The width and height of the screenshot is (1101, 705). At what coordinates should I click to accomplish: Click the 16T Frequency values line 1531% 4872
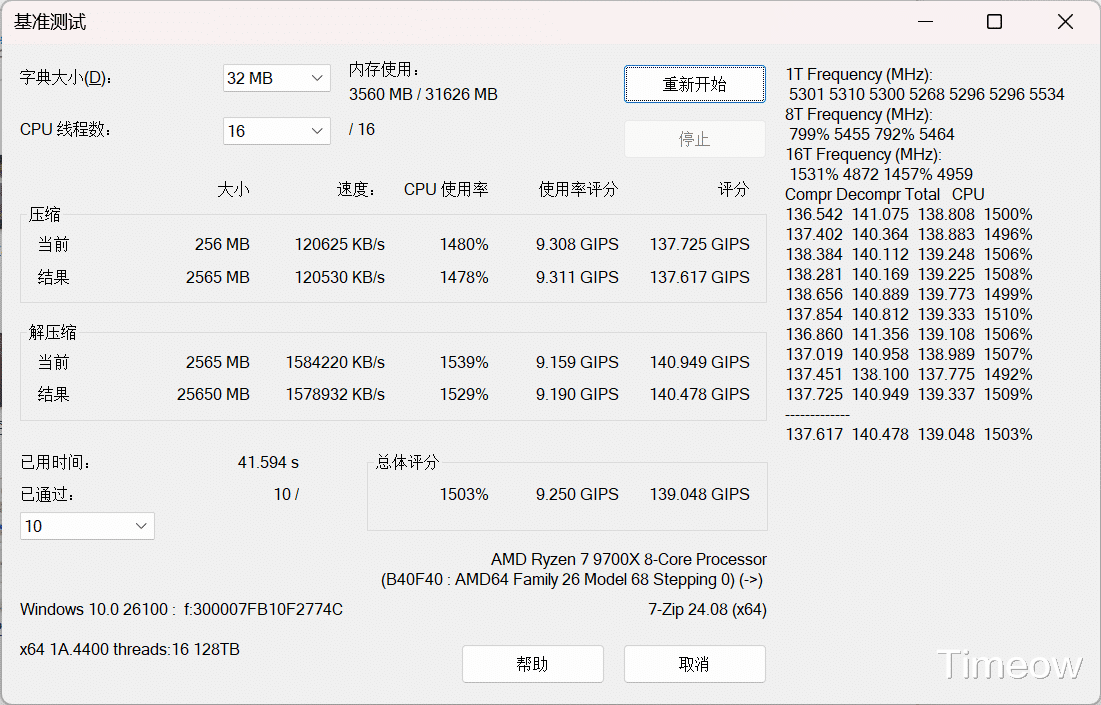point(881,174)
